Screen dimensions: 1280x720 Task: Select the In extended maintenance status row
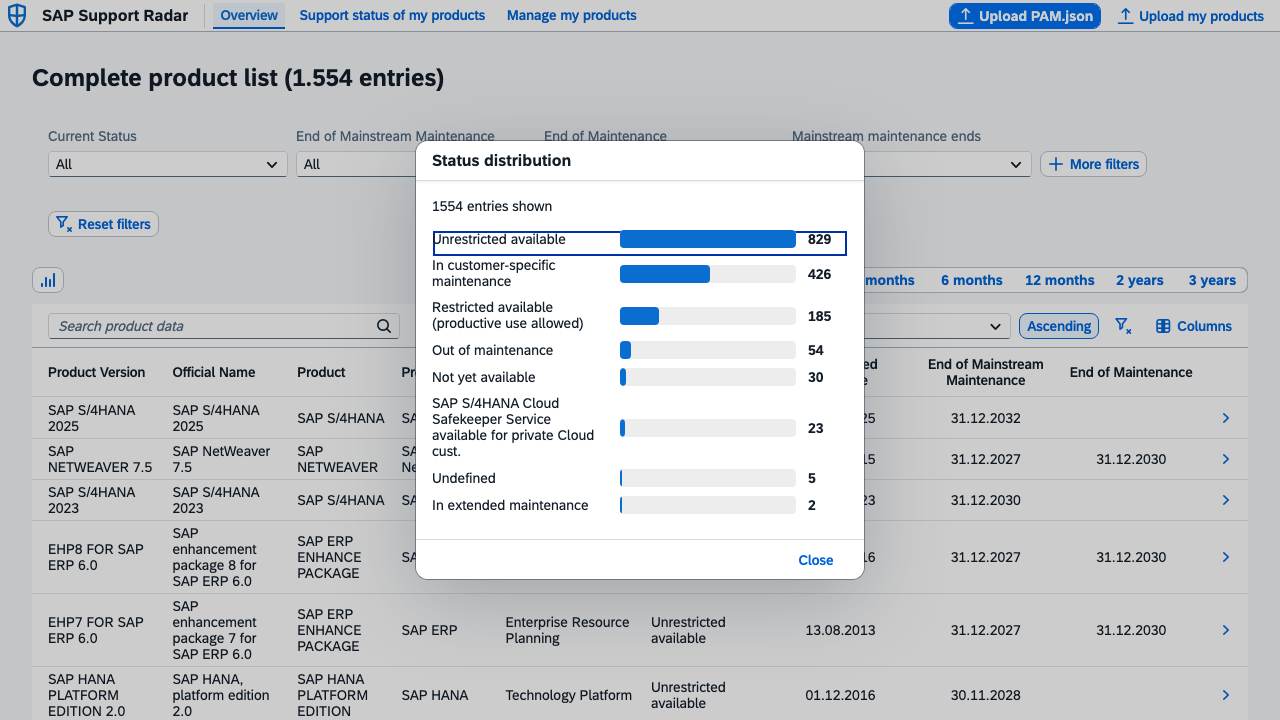click(x=639, y=505)
